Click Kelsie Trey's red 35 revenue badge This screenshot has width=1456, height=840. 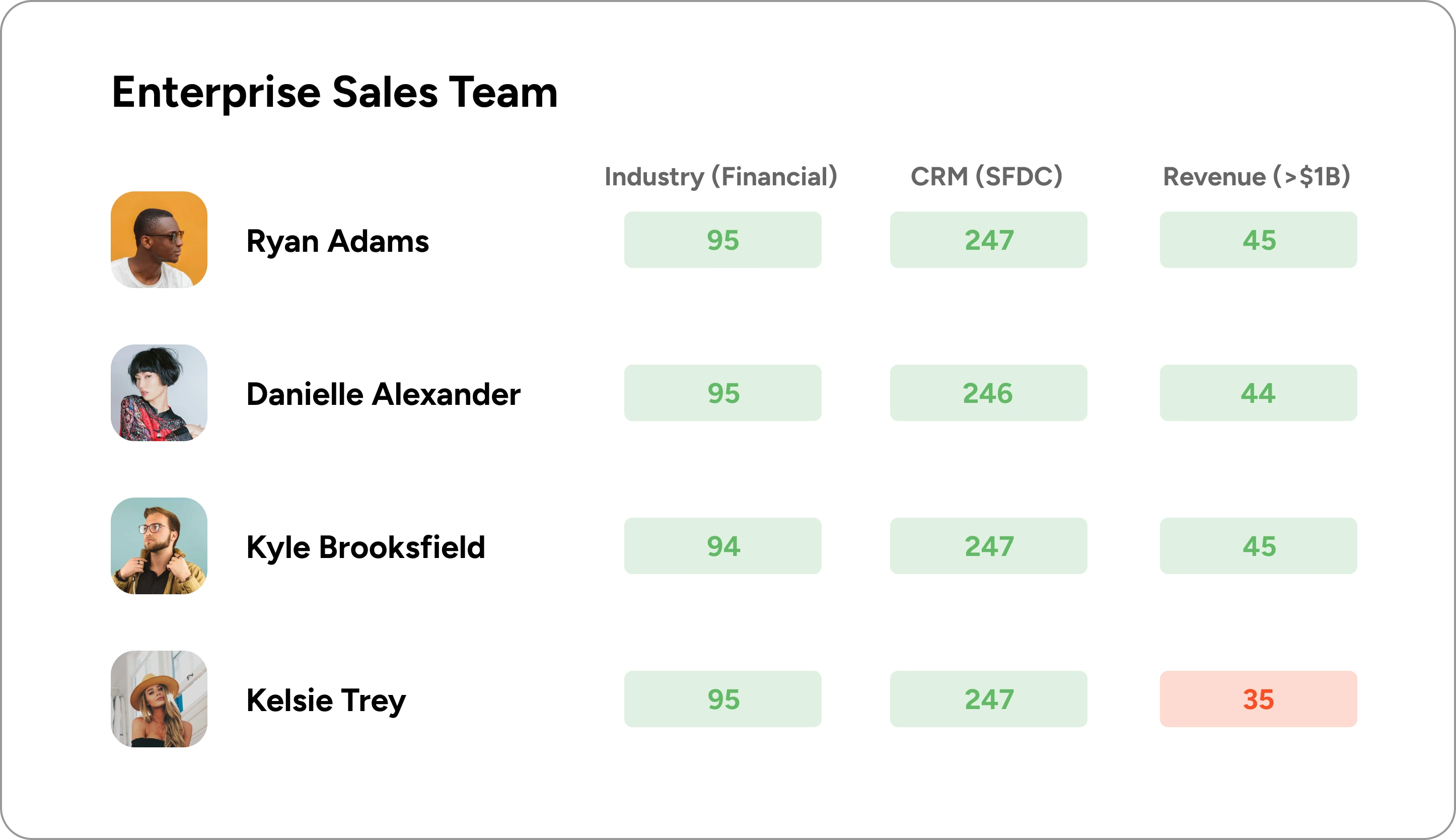coord(1258,698)
